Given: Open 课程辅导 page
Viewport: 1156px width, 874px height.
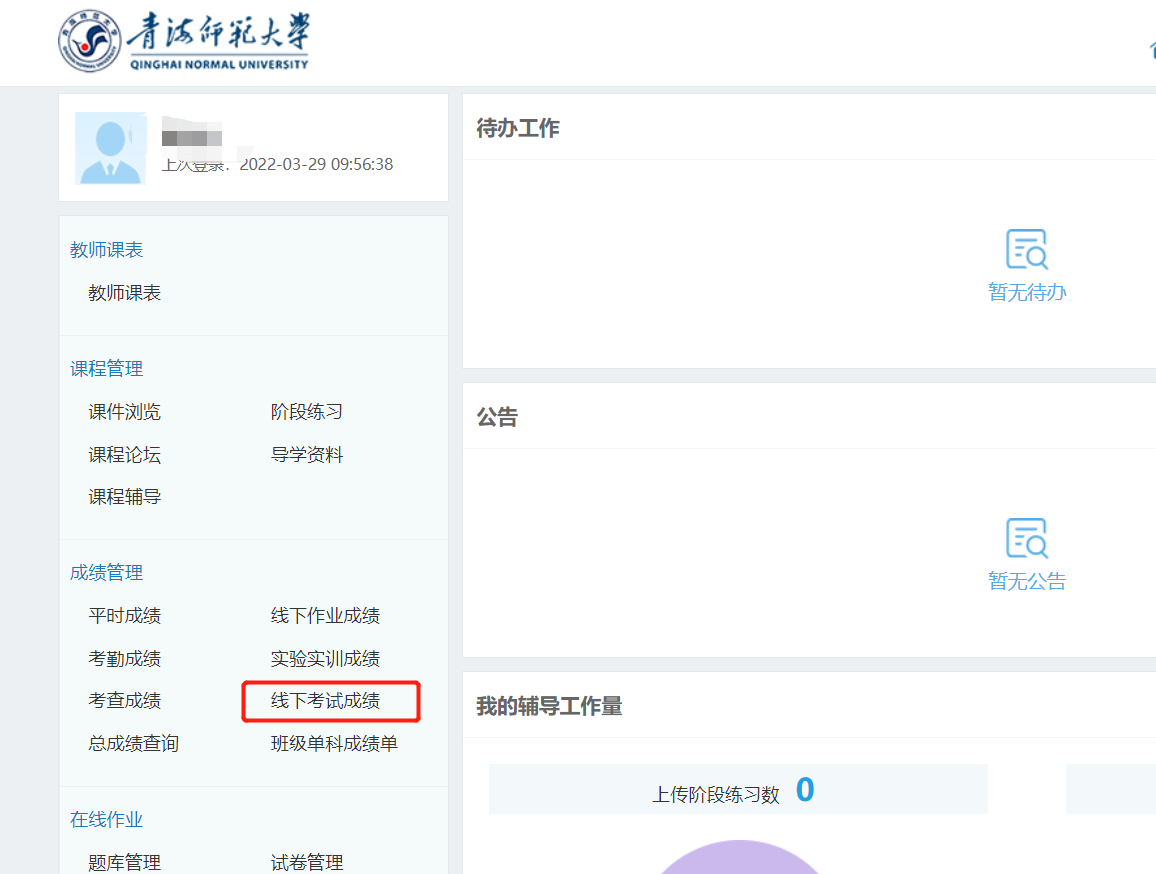Looking at the screenshot, I should click(124, 497).
